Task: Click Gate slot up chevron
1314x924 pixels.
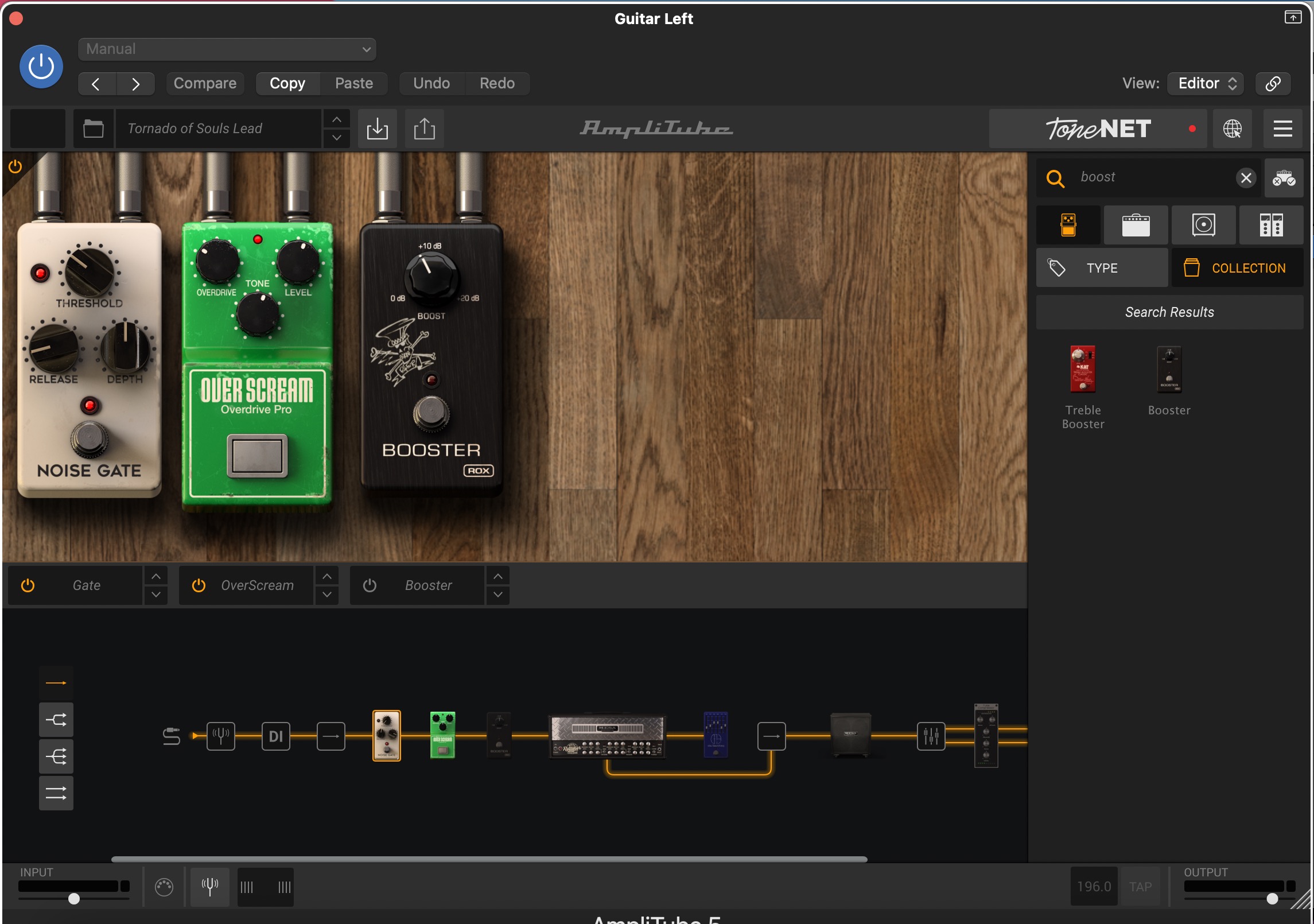Action: pos(156,576)
